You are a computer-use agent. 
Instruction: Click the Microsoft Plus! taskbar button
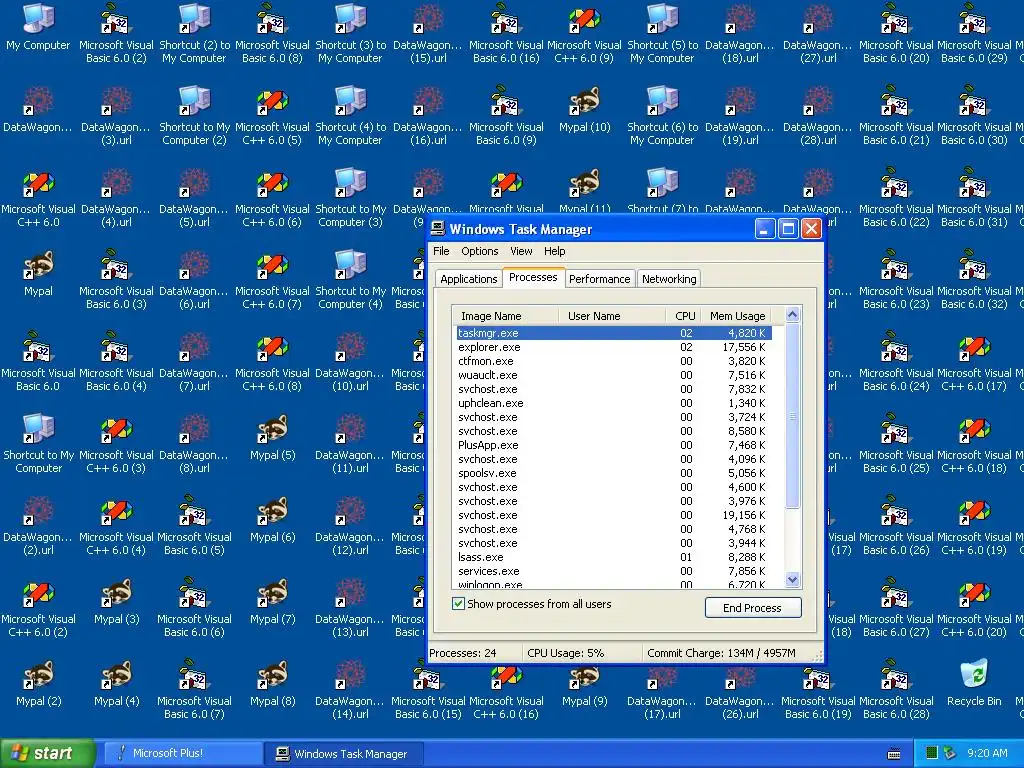pyautogui.click(x=182, y=753)
